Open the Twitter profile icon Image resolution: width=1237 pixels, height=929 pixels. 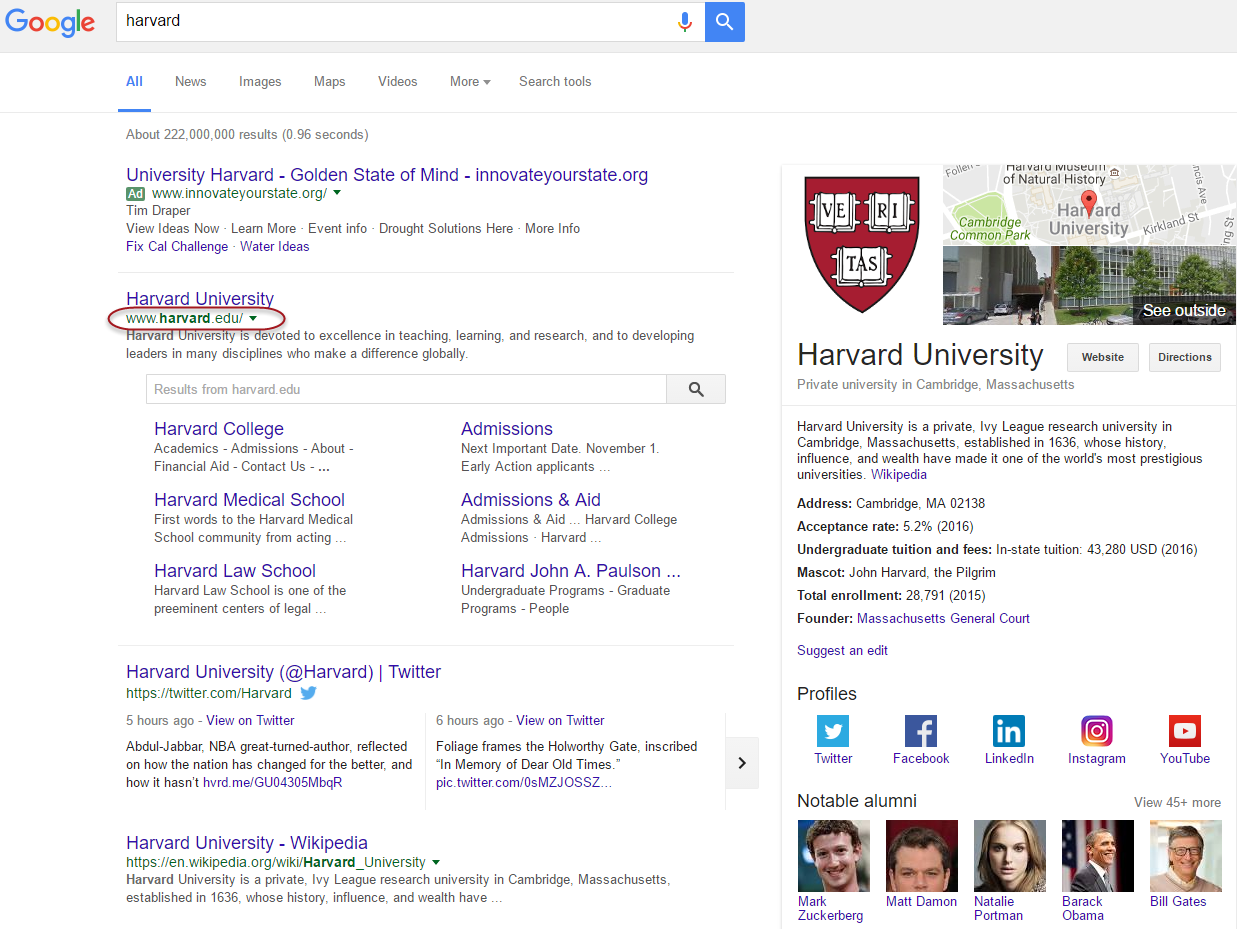point(832,731)
